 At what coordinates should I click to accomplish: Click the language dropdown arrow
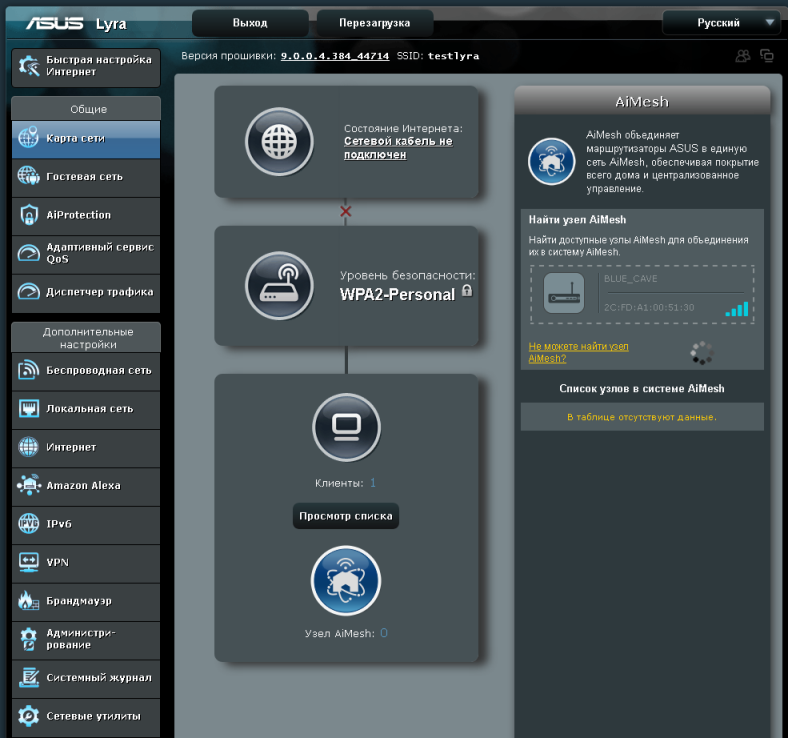point(769,22)
